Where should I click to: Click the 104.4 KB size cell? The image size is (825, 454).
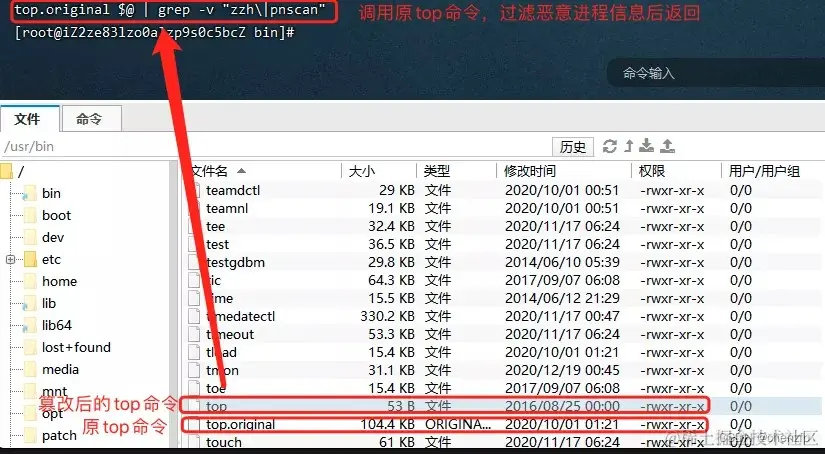[387, 424]
